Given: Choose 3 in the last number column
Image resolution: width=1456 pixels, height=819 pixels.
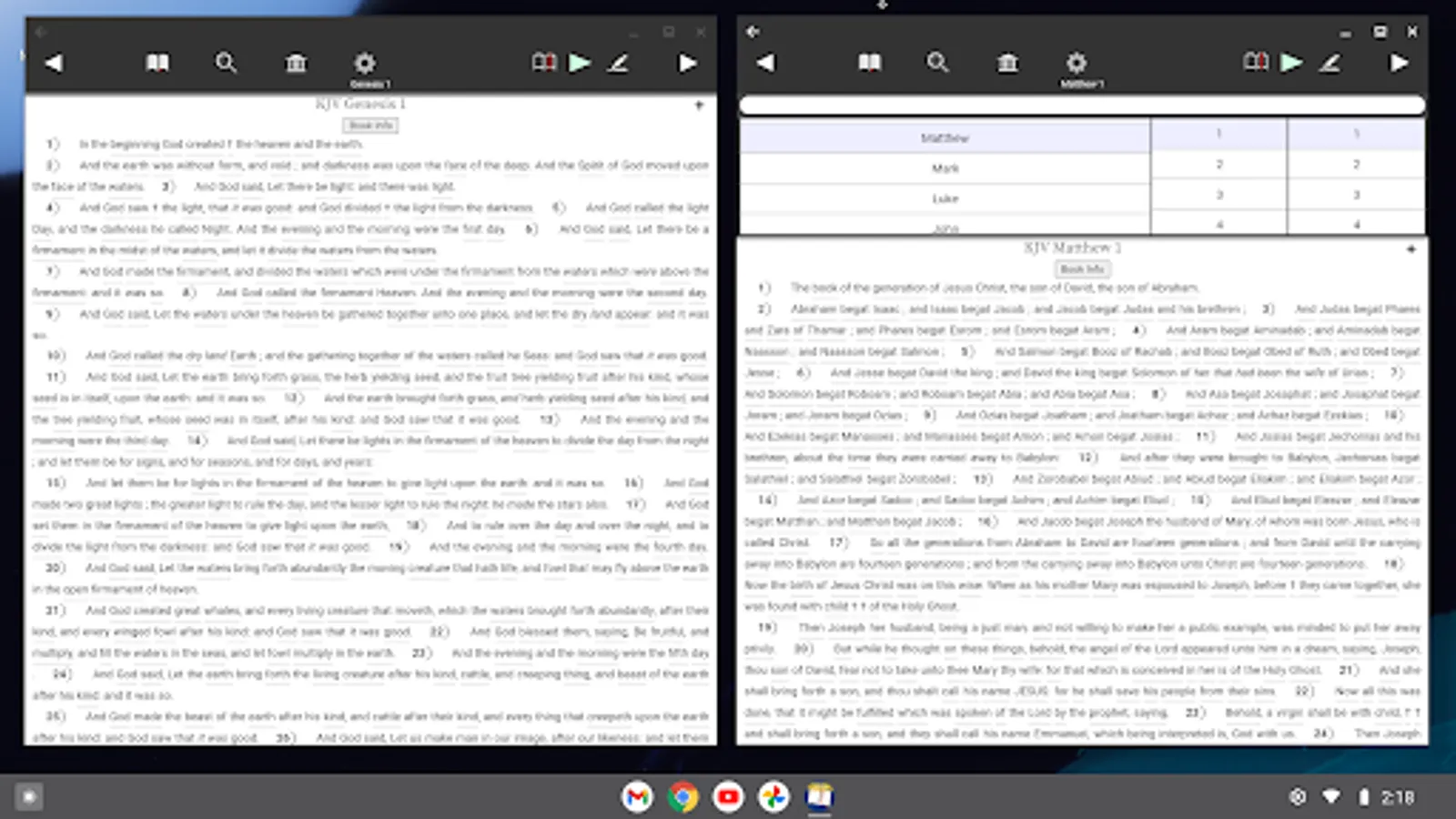Looking at the screenshot, I should (x=1356, y=195).
